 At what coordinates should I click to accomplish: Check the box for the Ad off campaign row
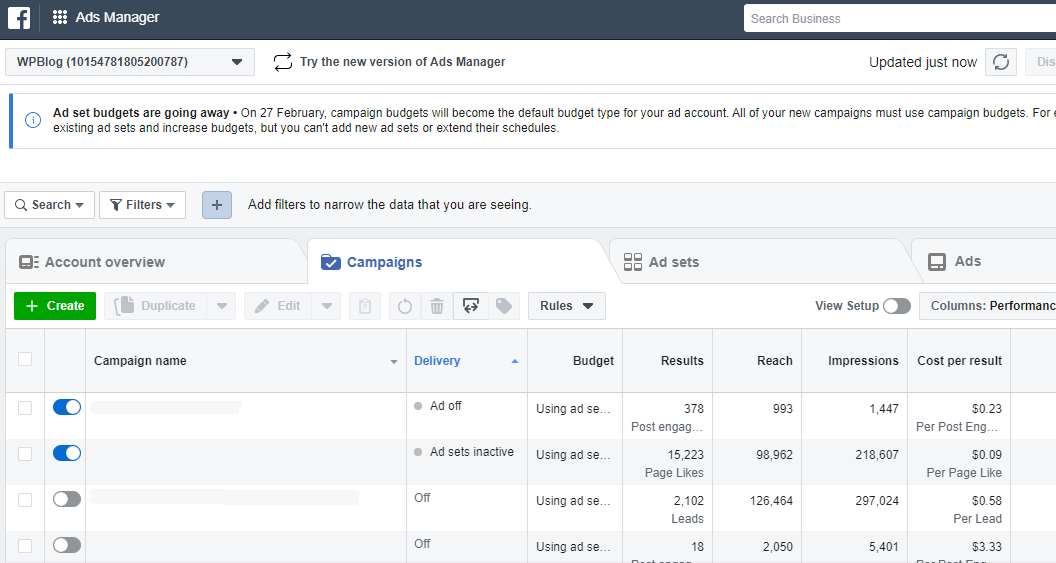tap(25, 408)
